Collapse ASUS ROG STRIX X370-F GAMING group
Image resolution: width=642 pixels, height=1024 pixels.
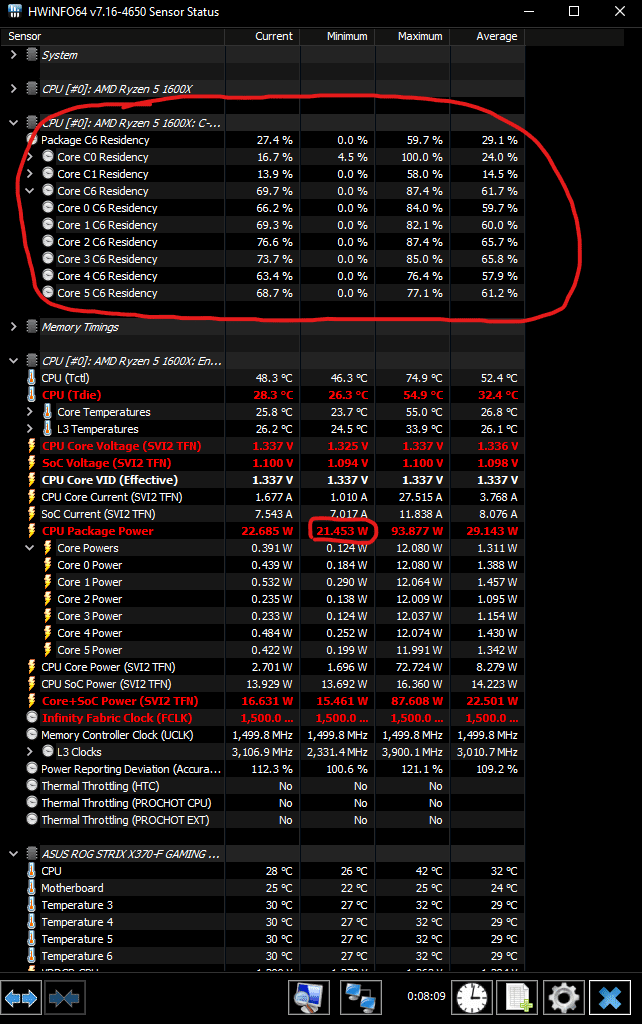(13, 854)
